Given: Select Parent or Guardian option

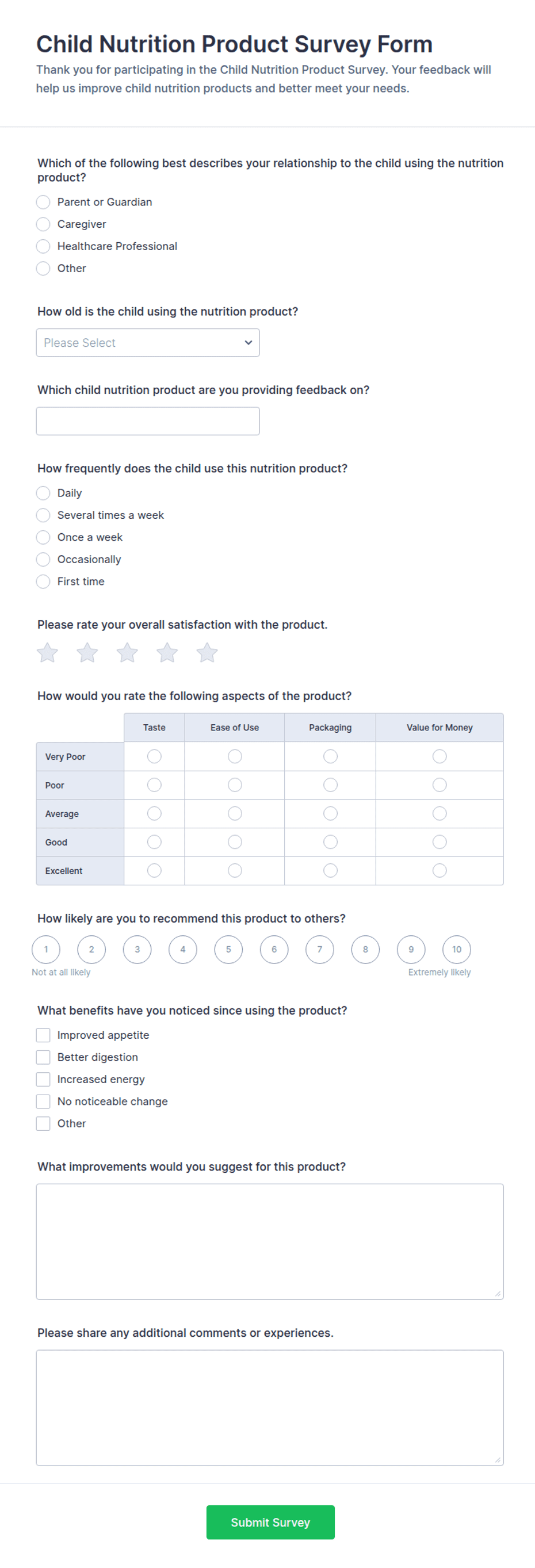Looking at the screenshot, I should coord(43,202).
